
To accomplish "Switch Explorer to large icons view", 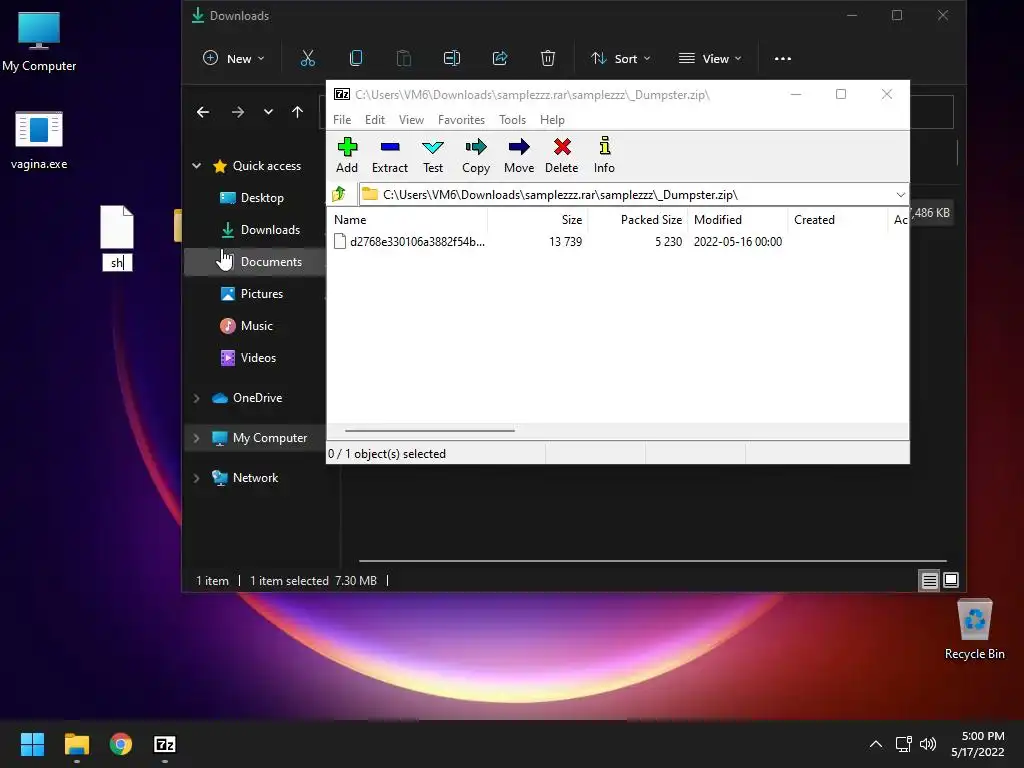I will (951, 580).
